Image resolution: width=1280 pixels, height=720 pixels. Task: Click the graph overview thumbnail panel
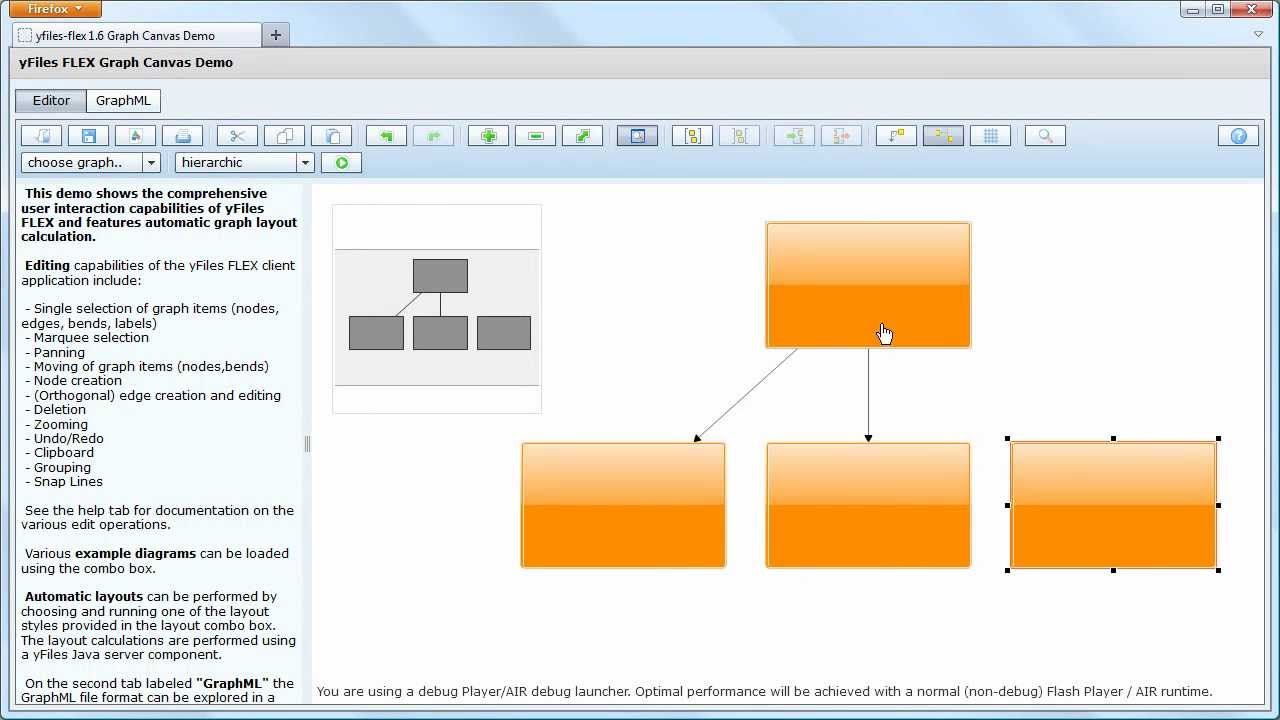(437, 309)
